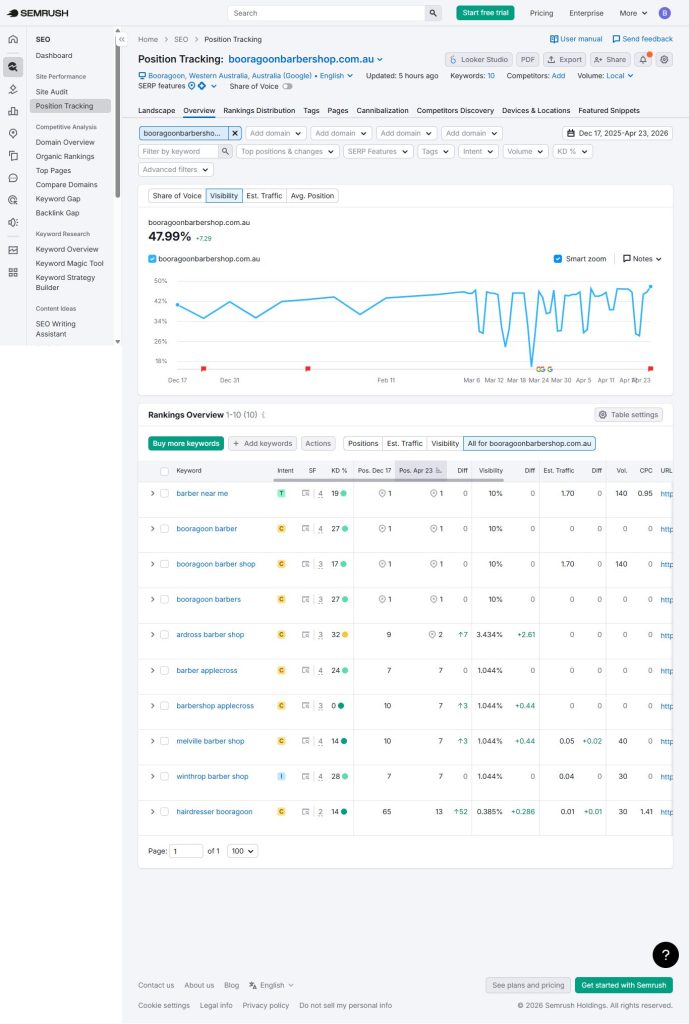This screenshot has width=689, height=1024.
Task: Select the Avg. Position chart tab
Action: pos(312,196)
